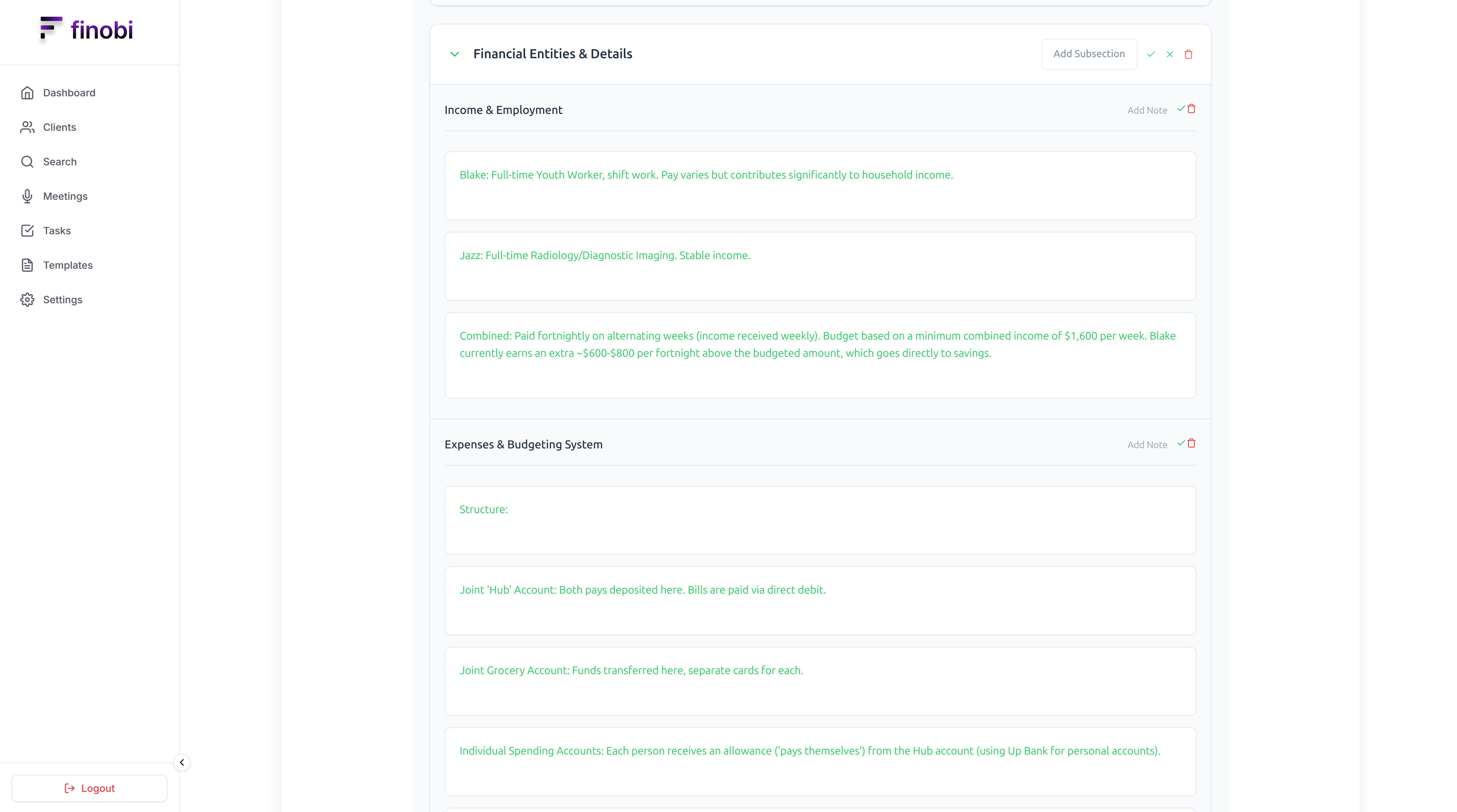Edit the Blake Youth Worker note

[820, 185]
